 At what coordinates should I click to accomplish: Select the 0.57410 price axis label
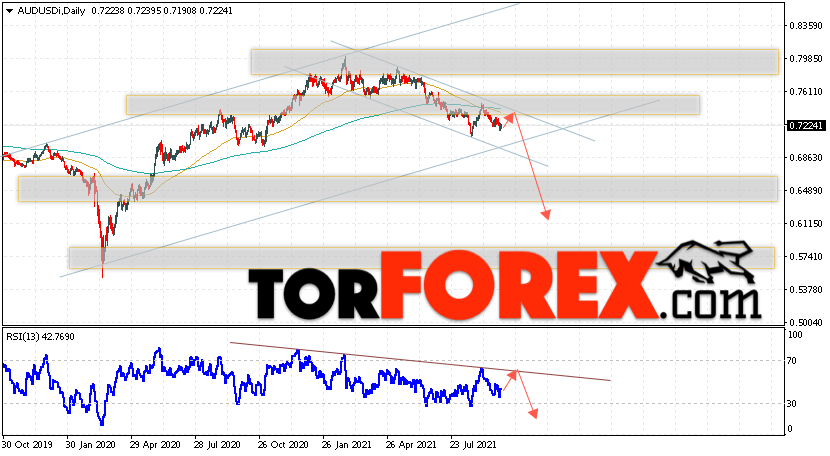(806, 257)
